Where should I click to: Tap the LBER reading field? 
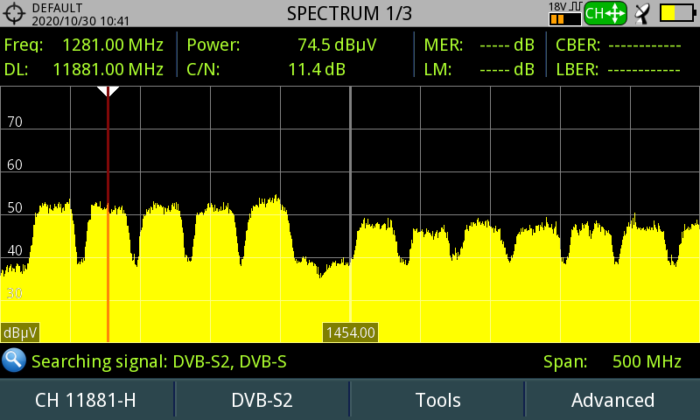618,69
